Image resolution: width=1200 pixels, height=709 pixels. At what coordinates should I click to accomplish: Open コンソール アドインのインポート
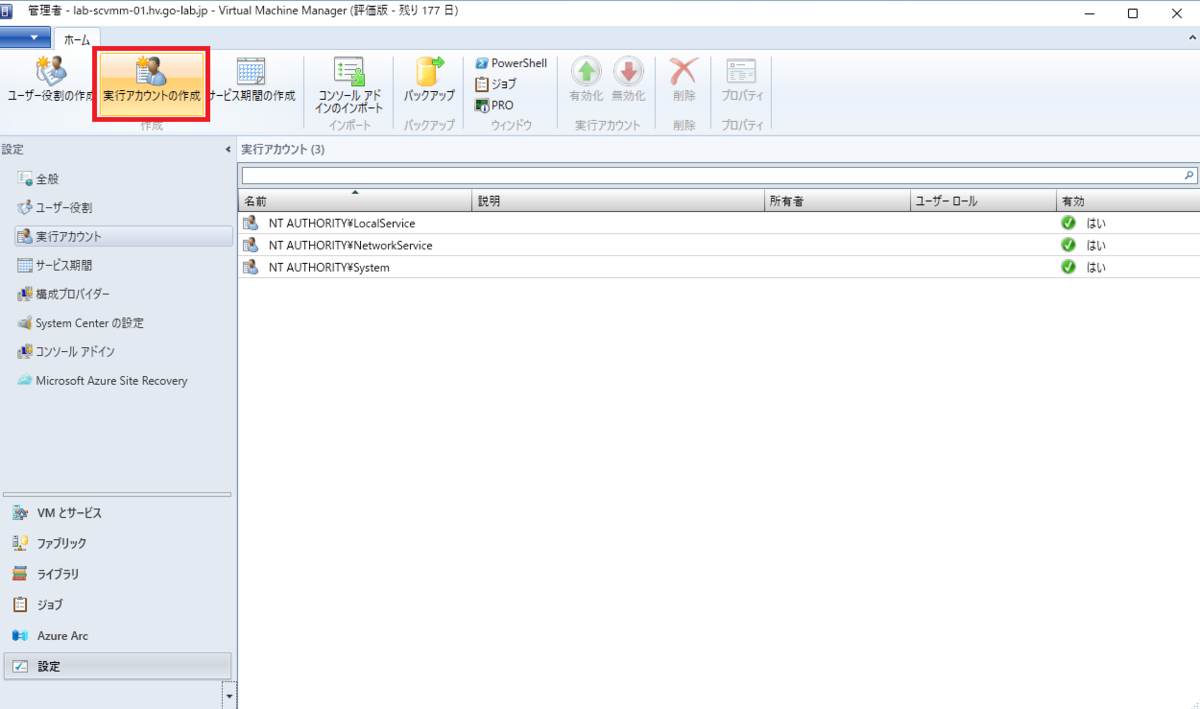click(x=349, y=85)
